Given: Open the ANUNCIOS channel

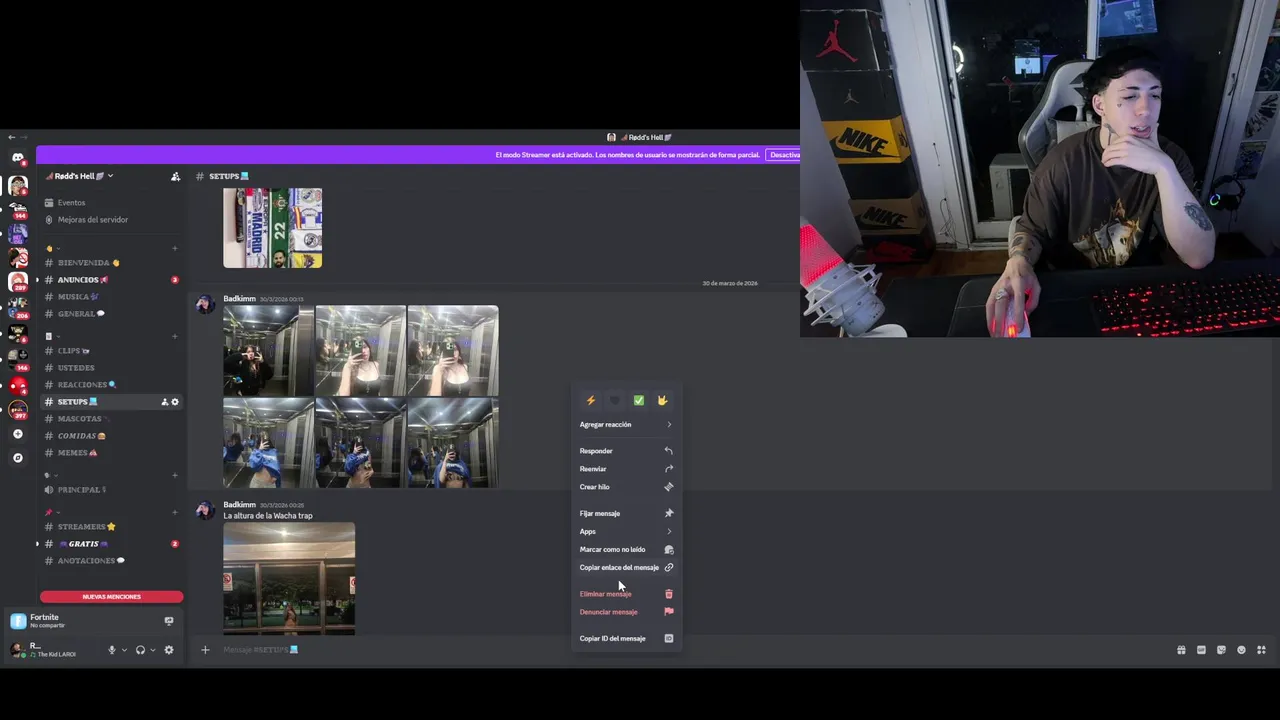Looking at the screenshot, I should pyautogui.click(x=111, y=280).
